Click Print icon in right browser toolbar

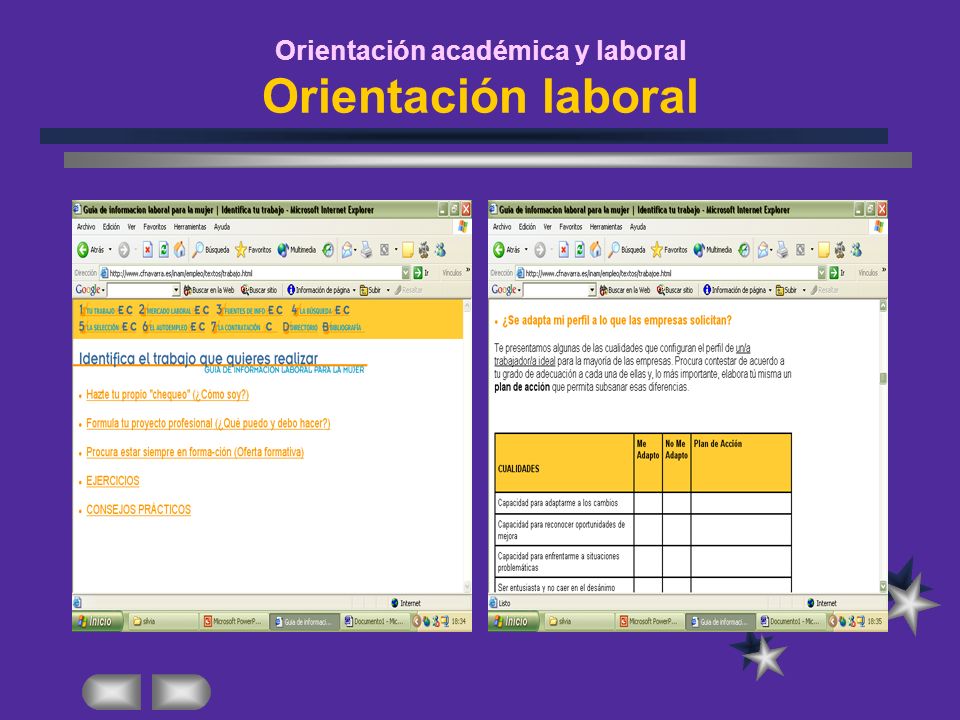782,250
